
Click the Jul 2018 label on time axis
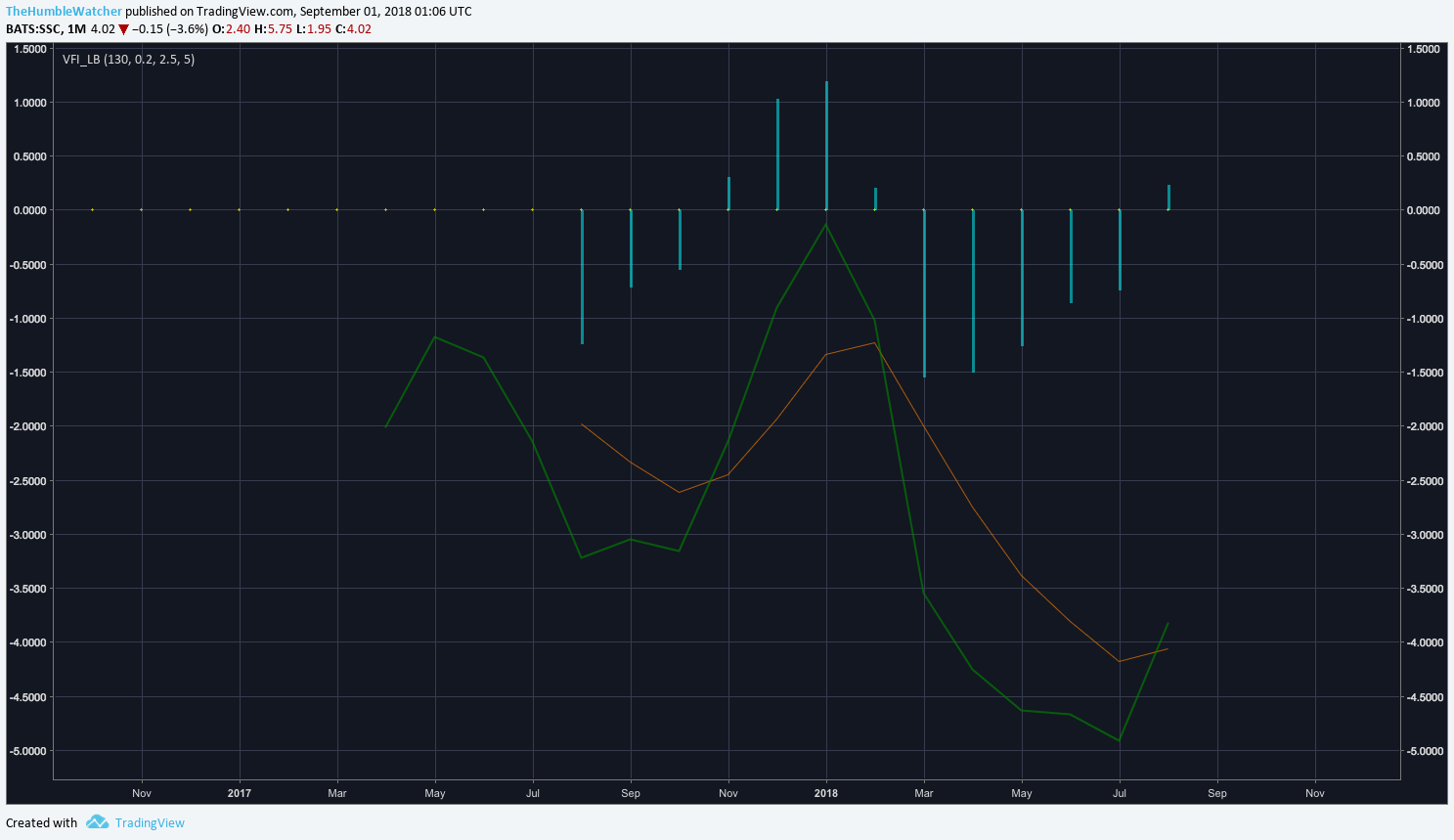tap(1120, 793)
